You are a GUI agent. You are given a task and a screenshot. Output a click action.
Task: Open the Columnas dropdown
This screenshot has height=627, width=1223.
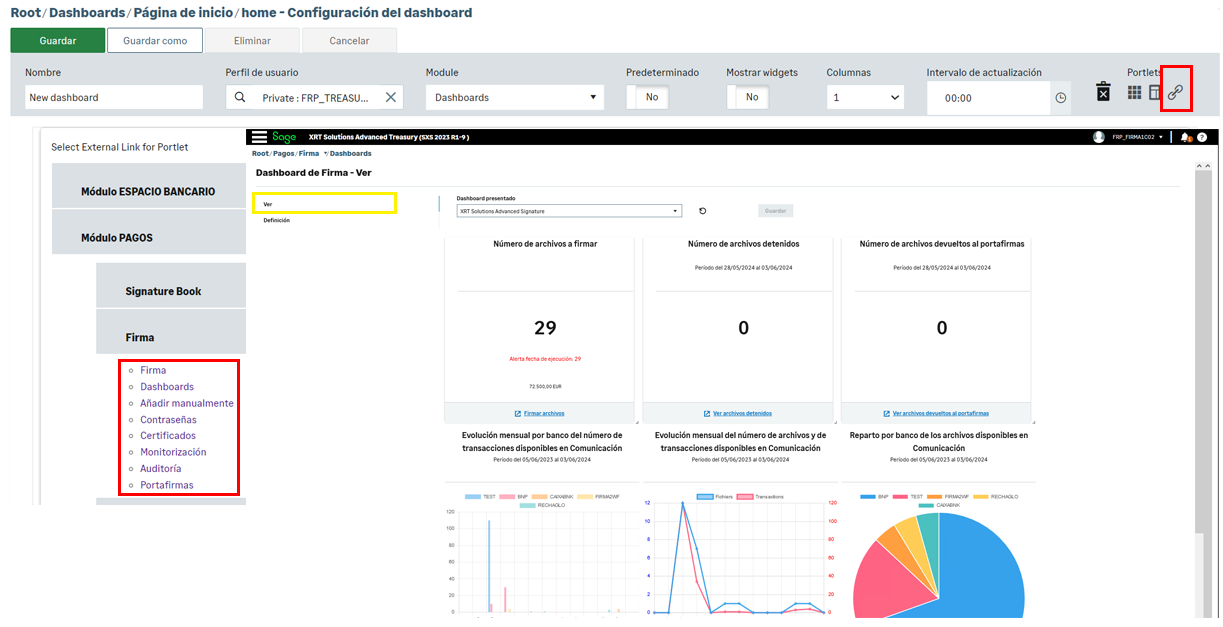point(865,97)
